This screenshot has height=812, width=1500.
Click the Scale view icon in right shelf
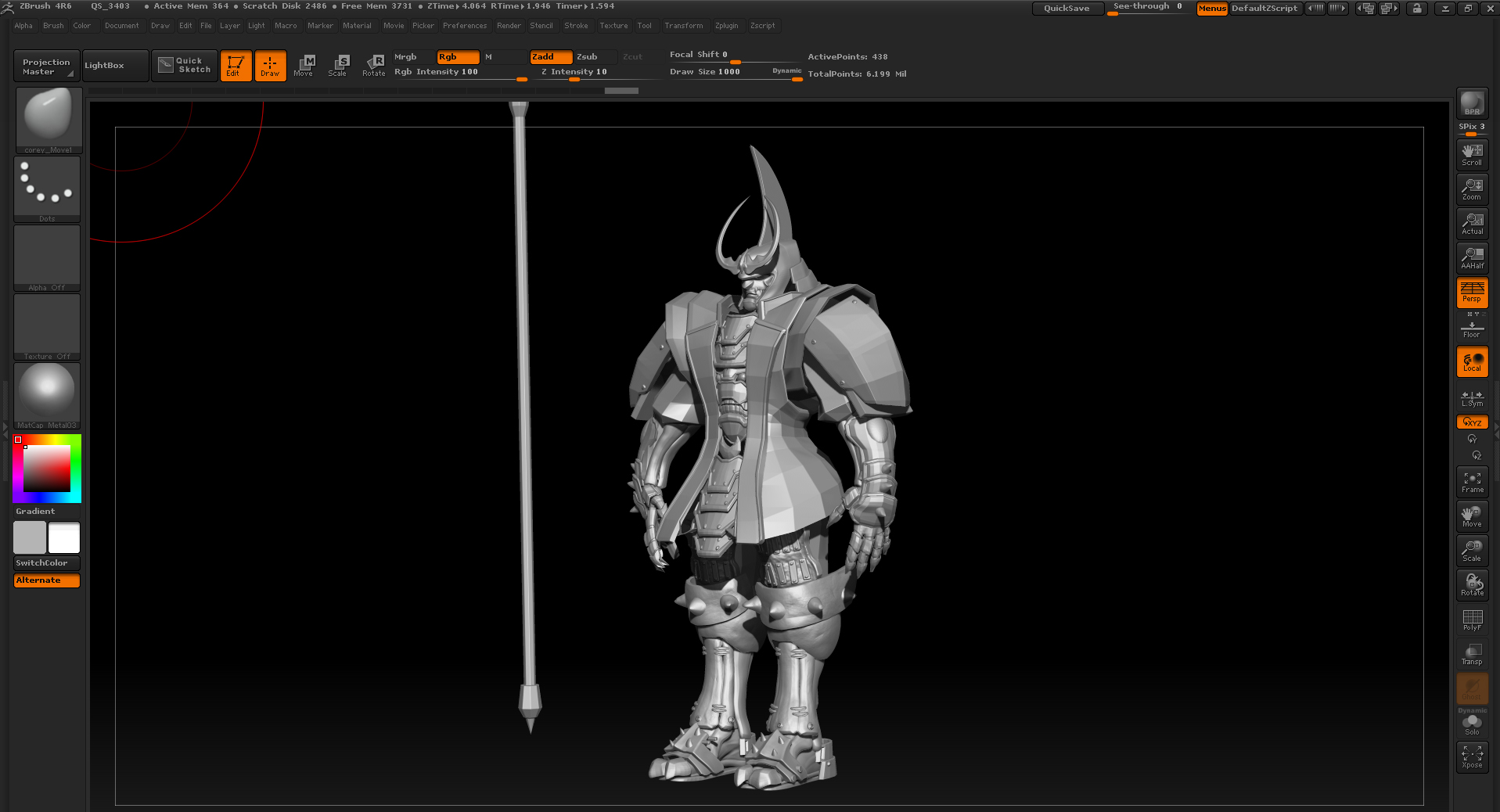[1472, 551]
